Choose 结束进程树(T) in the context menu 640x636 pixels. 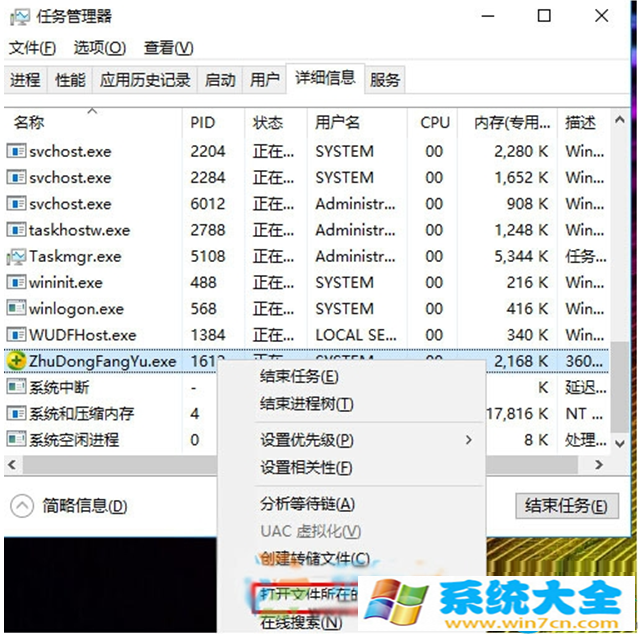coord(307,404)
